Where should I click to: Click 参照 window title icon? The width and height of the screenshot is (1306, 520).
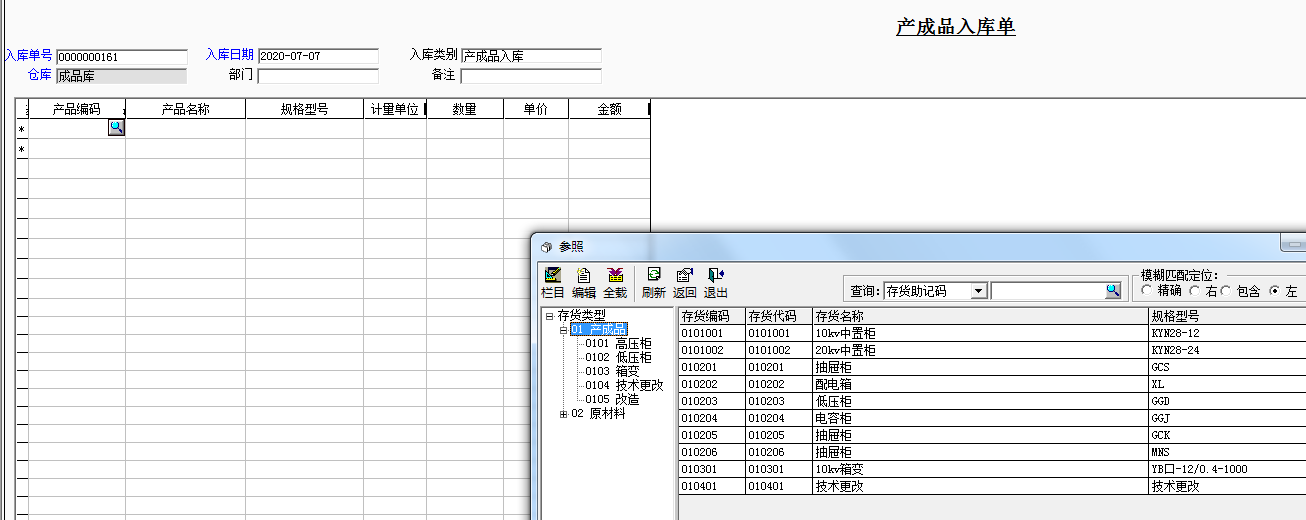click(x=546, y=246)
